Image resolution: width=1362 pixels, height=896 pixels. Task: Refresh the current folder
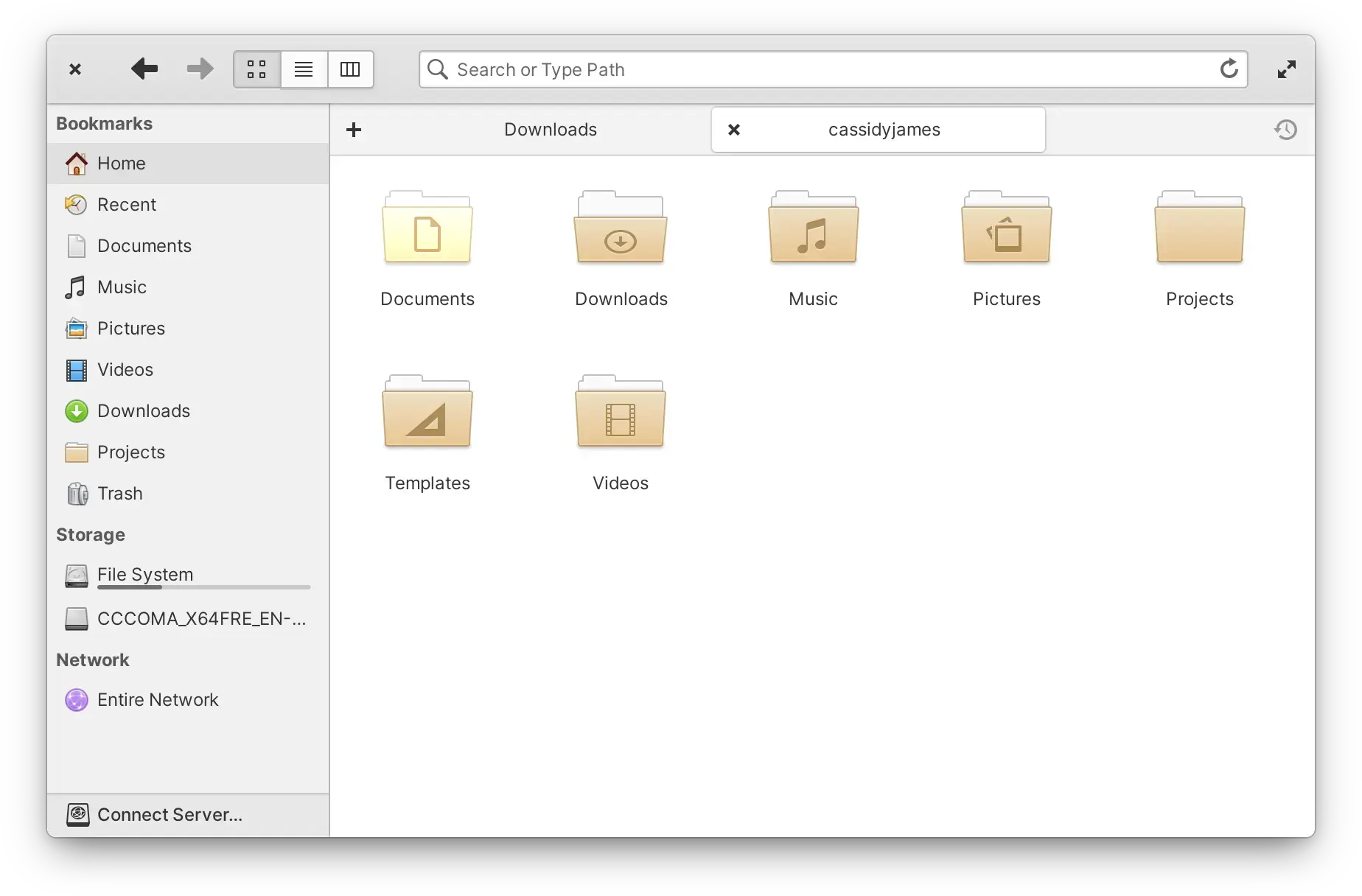(x=1229, y=69)
